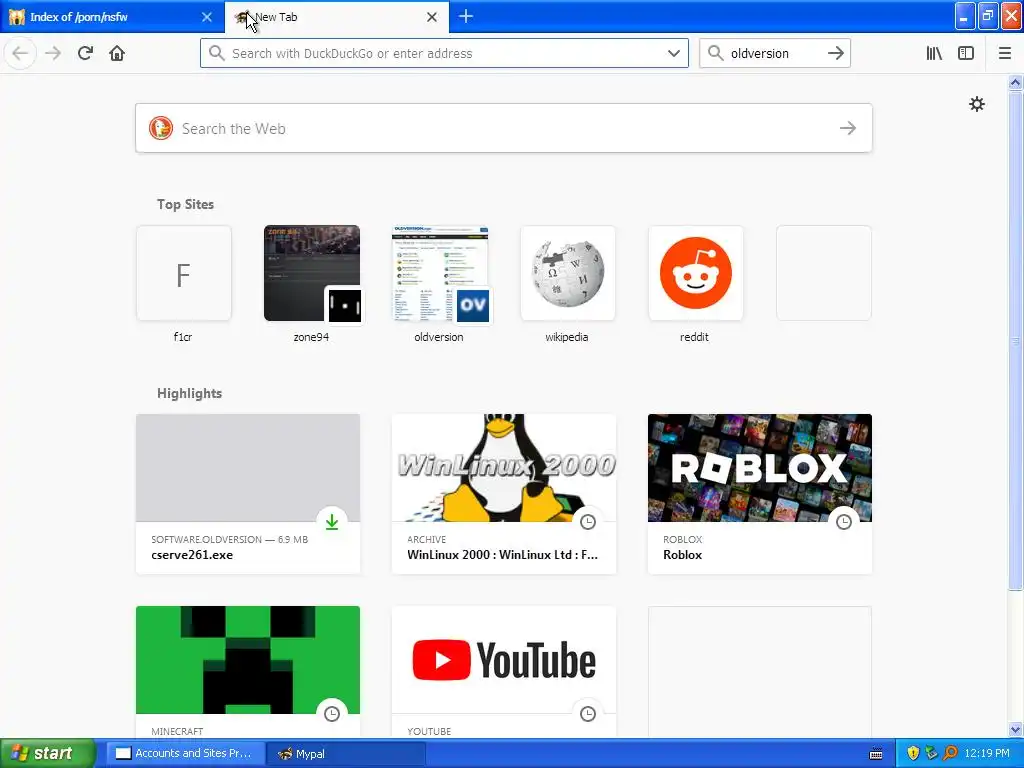Click the search bar magnifier icon
Image resolution: width=1024 pixels, height=768 pixels.
(x=715, y=53)
